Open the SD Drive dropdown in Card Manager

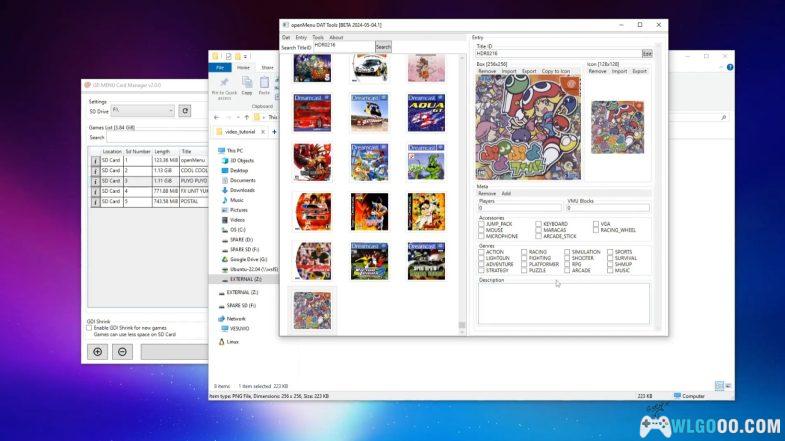coord(143,110)
